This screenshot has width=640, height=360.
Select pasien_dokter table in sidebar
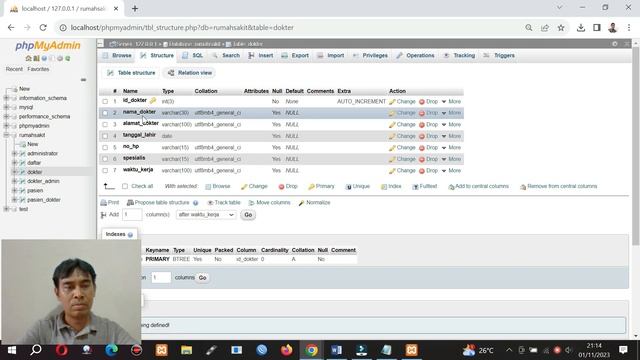(x=44, y=200)
